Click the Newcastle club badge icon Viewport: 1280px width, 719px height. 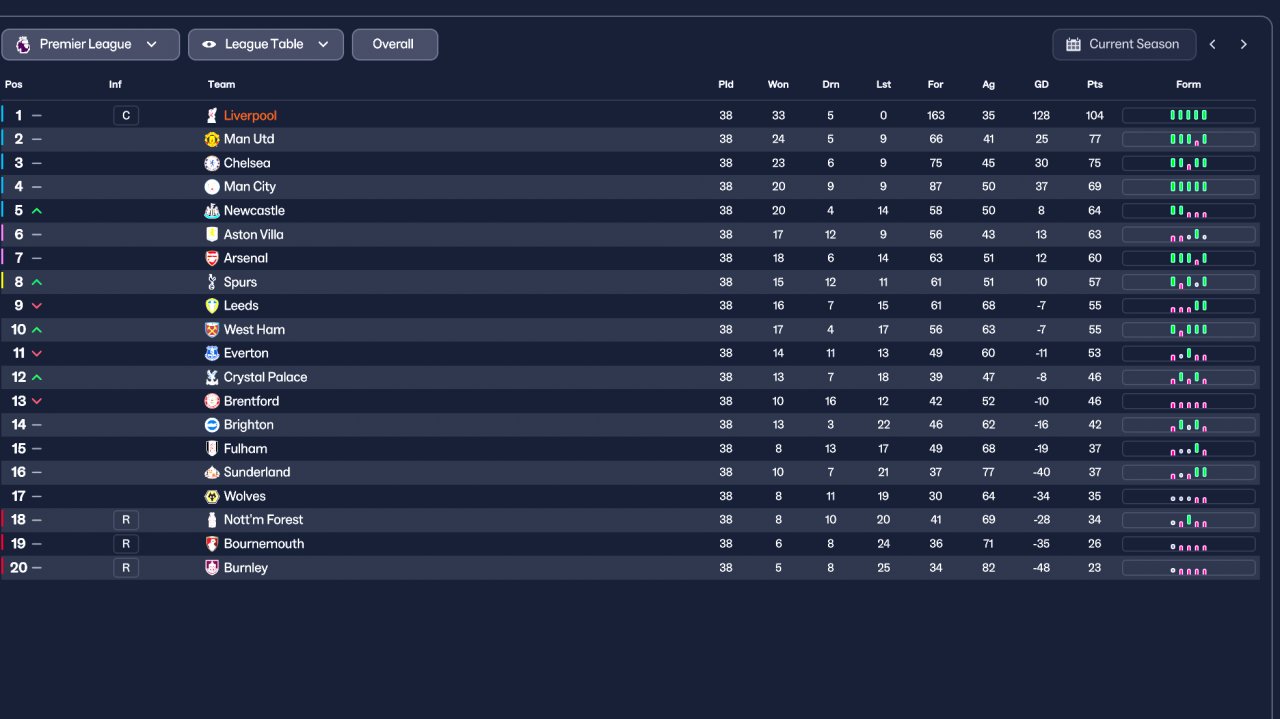(212, 211)
